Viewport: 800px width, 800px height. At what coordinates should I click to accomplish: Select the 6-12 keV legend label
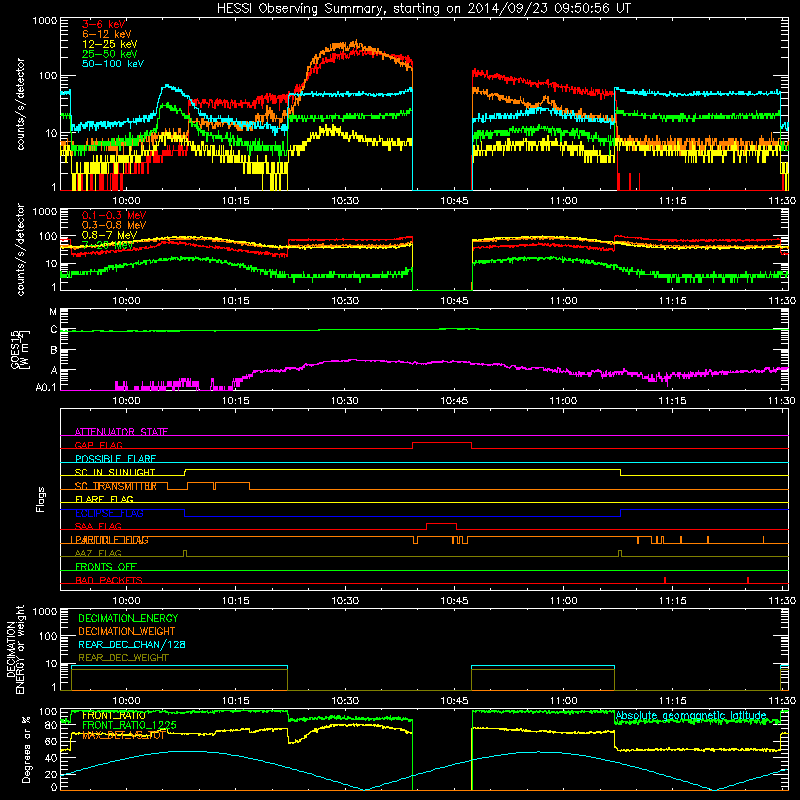pos(107,34)
